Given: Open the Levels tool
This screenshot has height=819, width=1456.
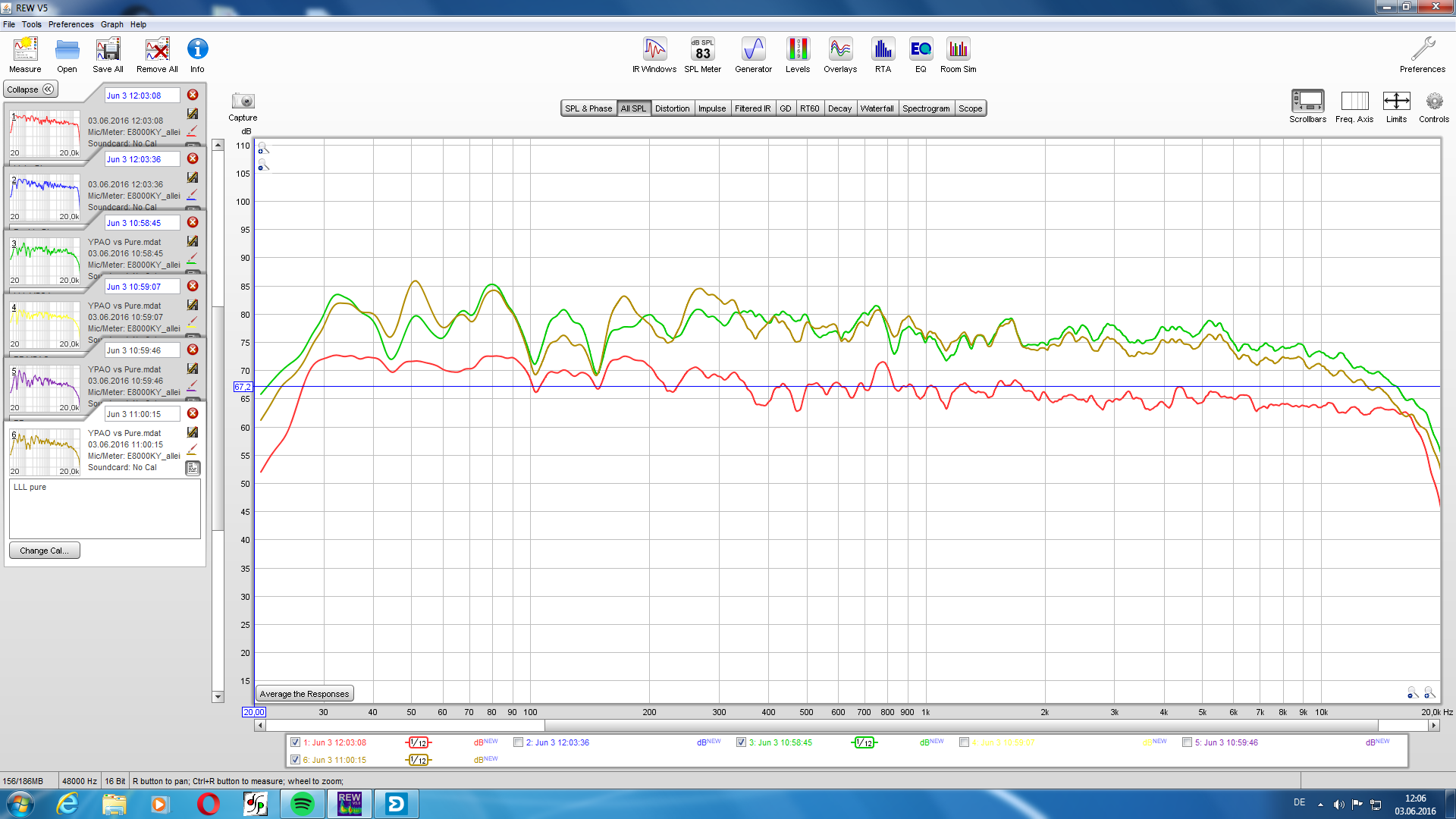Looking at the screenshot, I should (798, 55).
